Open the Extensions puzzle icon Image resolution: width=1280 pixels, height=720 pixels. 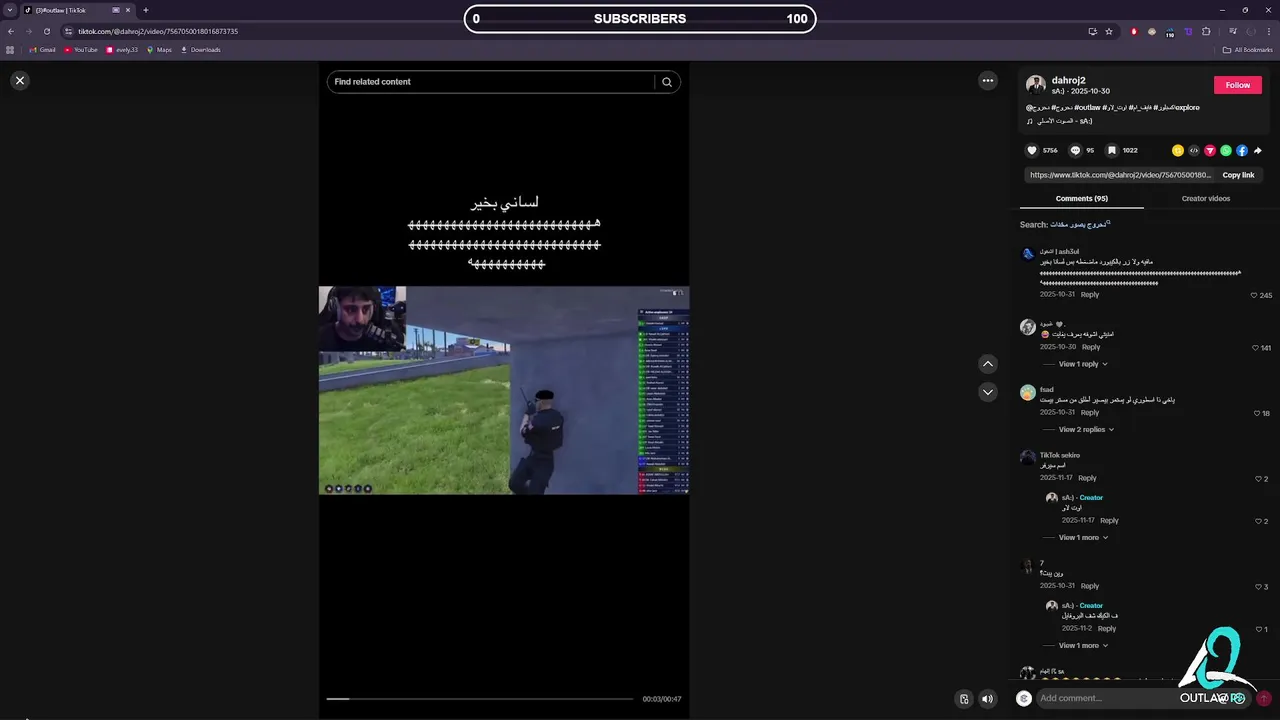[x=1206, y=31]
